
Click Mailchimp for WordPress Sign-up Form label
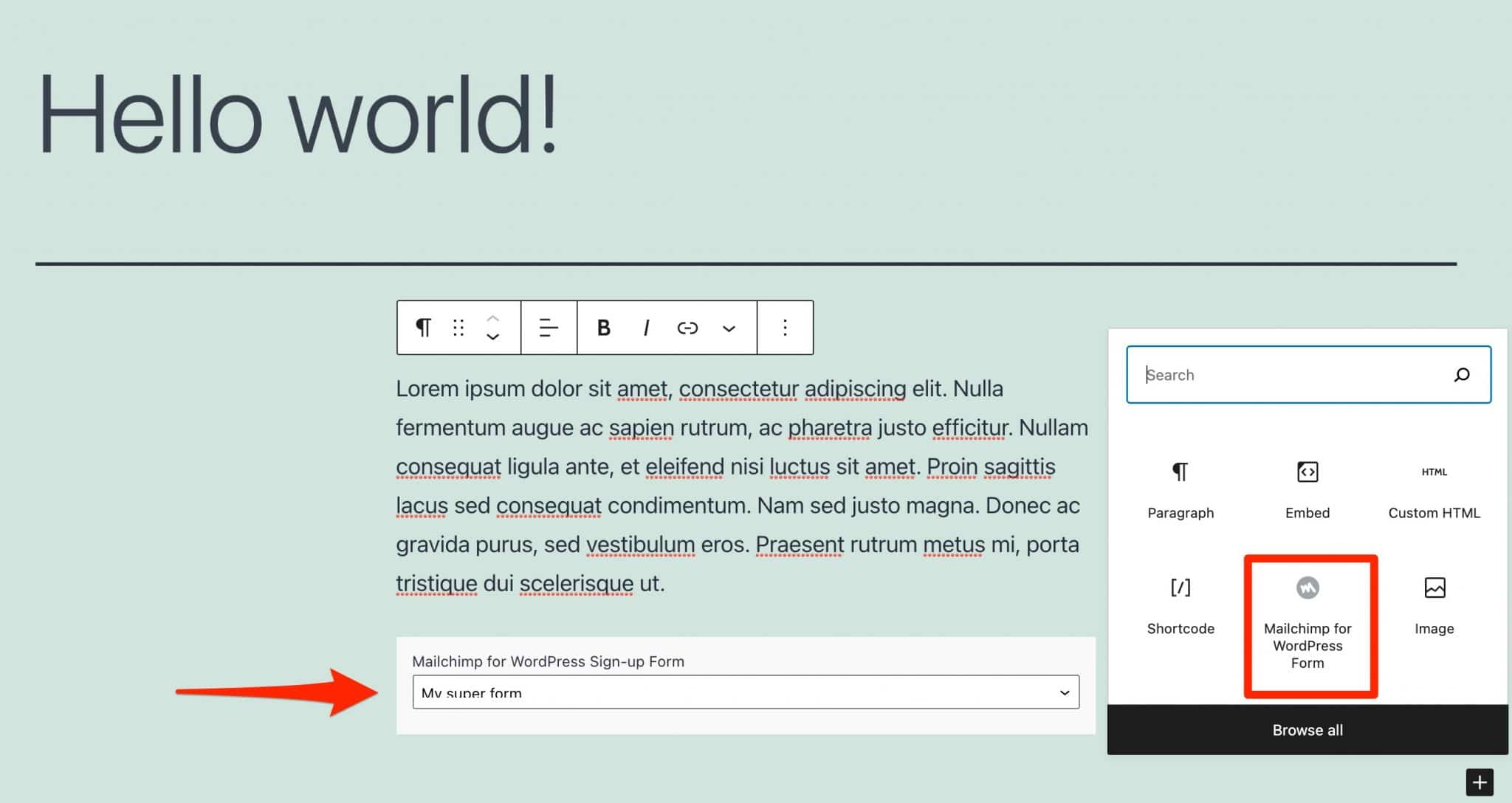(548, 661)
